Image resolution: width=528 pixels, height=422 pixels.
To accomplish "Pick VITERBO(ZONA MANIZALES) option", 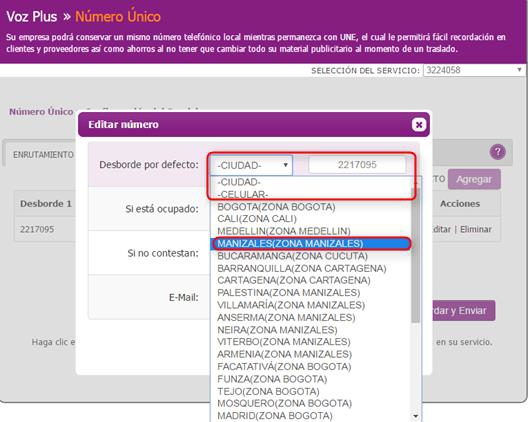I will [x=311, y=342].
